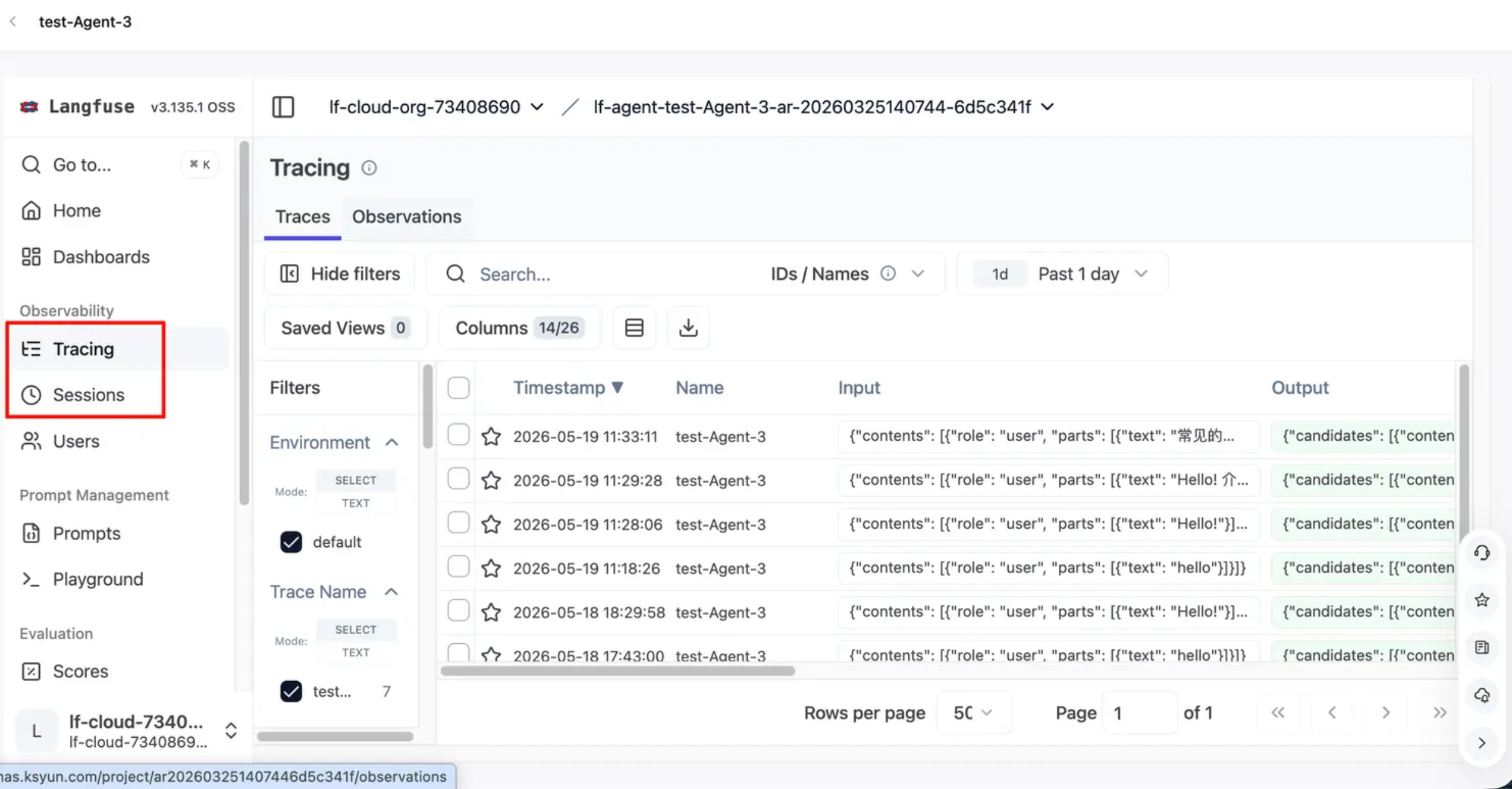Expand the right rail with chevron
The width and height of the screenshot is (1512, 789).
(1482, 743)
